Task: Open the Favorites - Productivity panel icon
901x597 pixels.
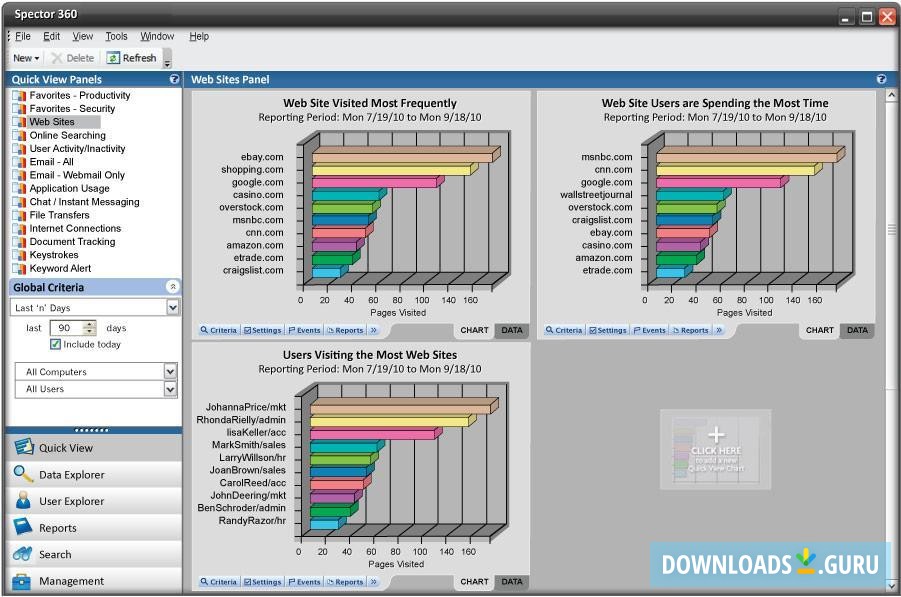Action: [x=19, y=95]
